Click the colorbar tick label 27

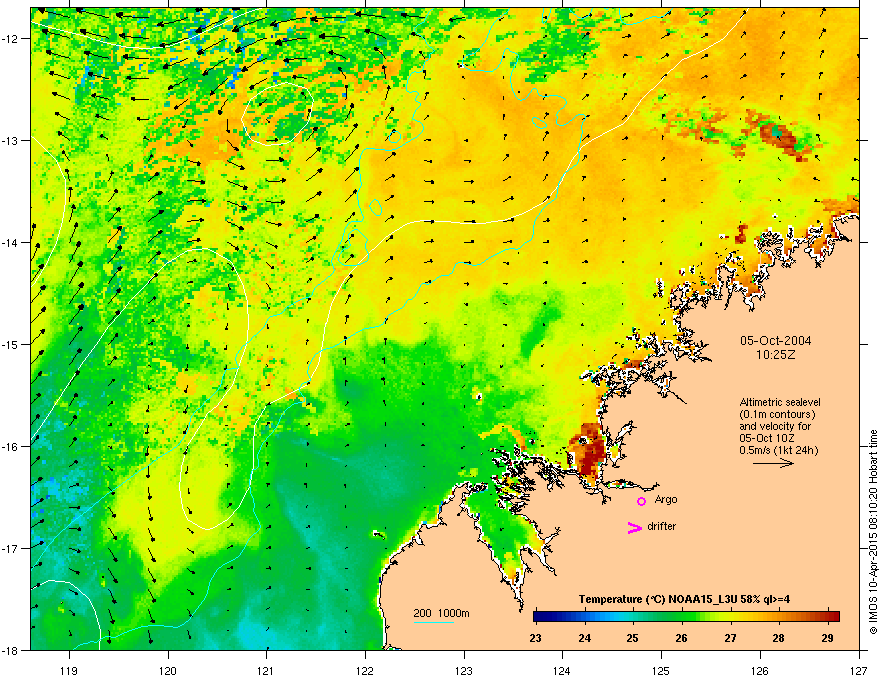[x=730, y=638]
